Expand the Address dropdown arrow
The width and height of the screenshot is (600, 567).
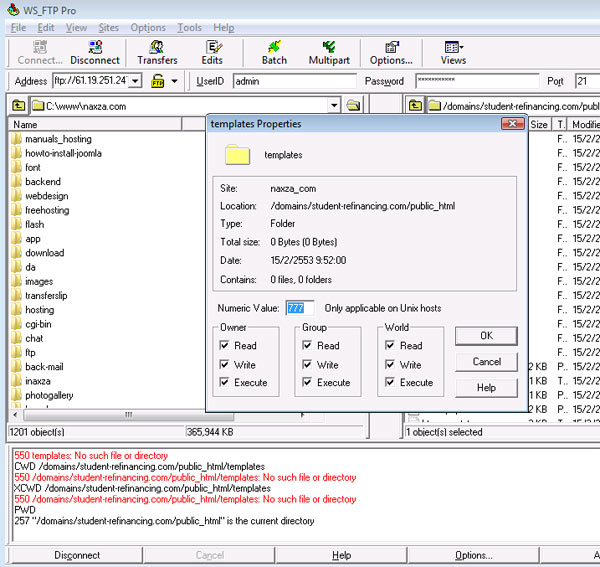tap(135, 81)
